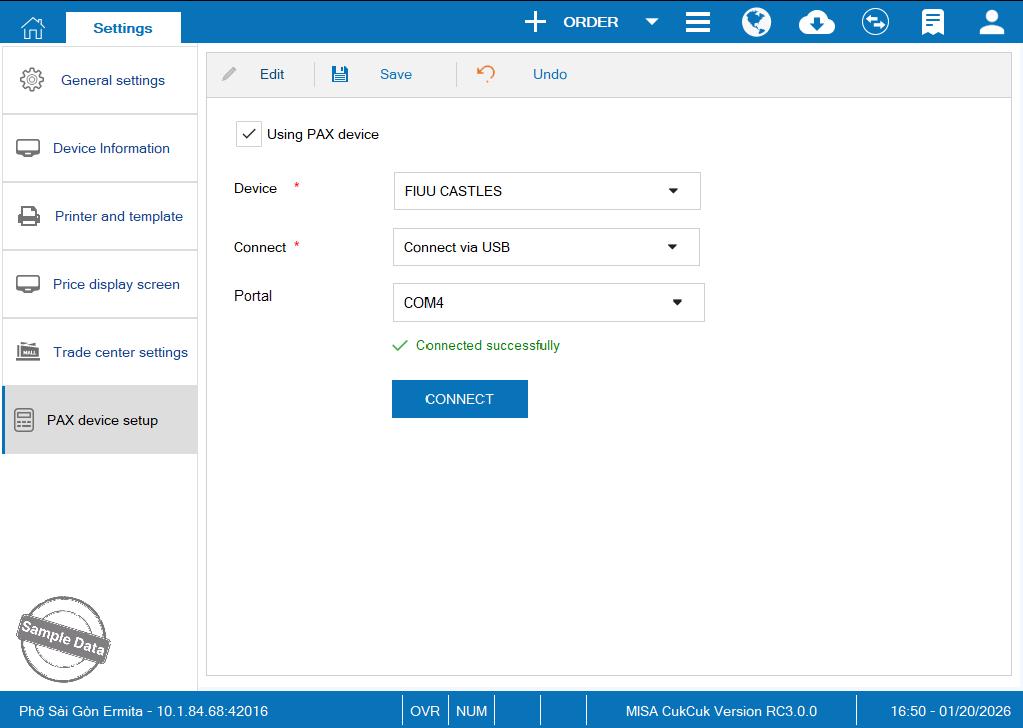This screenshot has height=728, width=1023.
Task: Click the user profile icon
Action: (x=991, y=22)
